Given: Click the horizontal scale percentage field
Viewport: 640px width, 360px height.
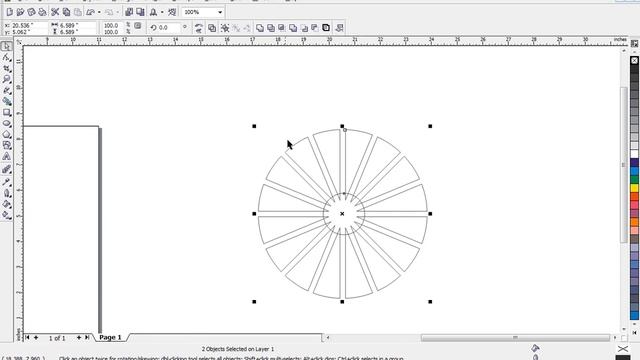Looking at the screenshot, I should tap(113, 25).
